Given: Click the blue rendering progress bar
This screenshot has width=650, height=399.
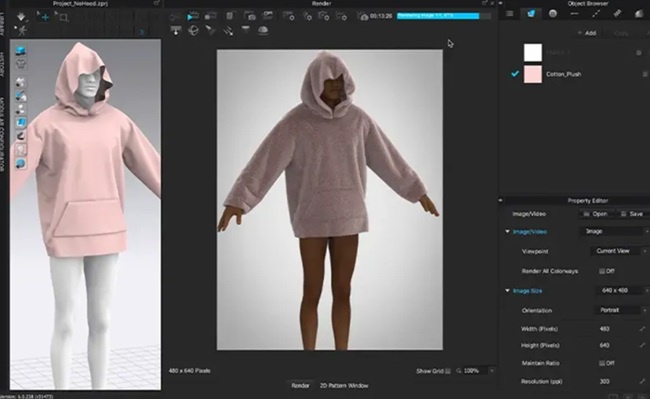Looking at the screenshot, I should (x=438, y=16).
